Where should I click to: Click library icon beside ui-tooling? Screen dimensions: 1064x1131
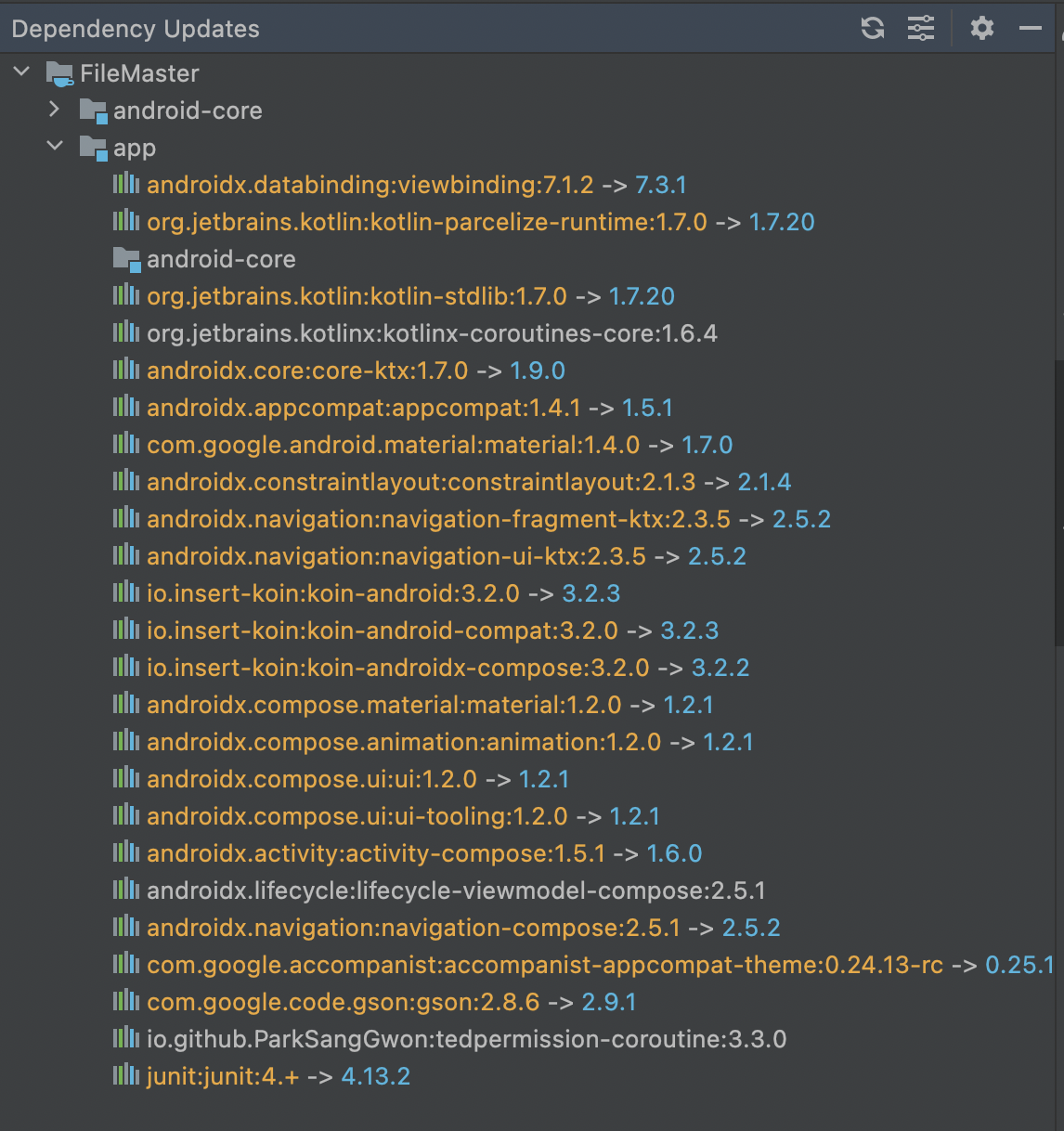(126, 815)
